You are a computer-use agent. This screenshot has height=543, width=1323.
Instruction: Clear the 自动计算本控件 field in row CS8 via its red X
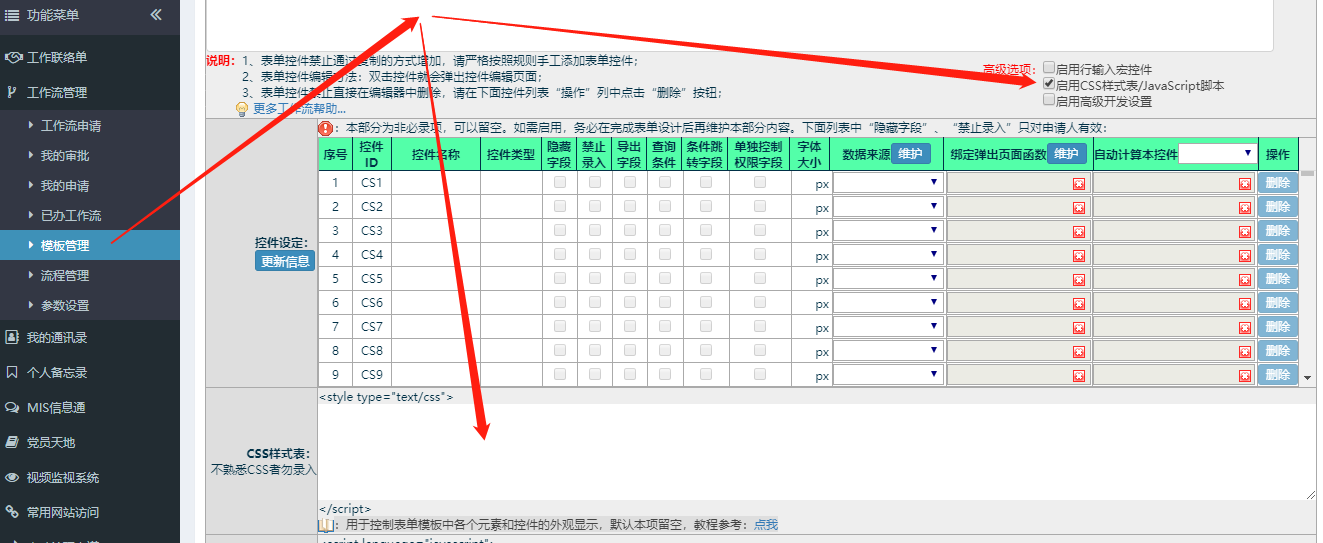[x=1245, y=352]
